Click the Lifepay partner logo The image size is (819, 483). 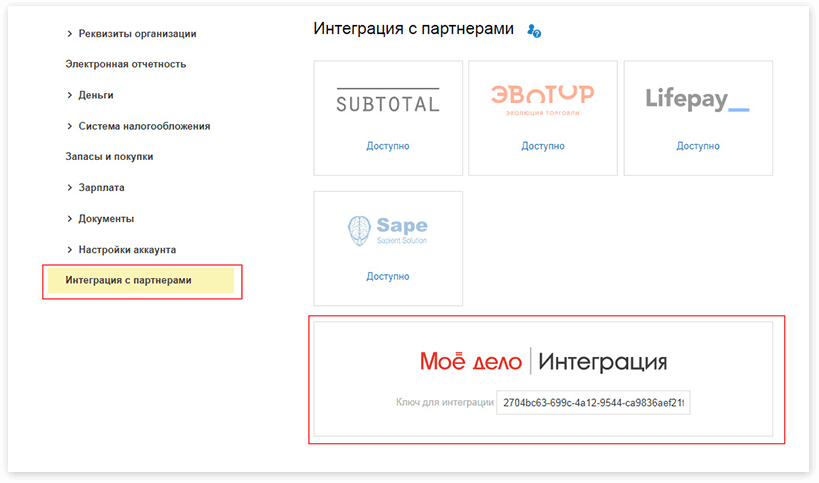tap(697, 100)
